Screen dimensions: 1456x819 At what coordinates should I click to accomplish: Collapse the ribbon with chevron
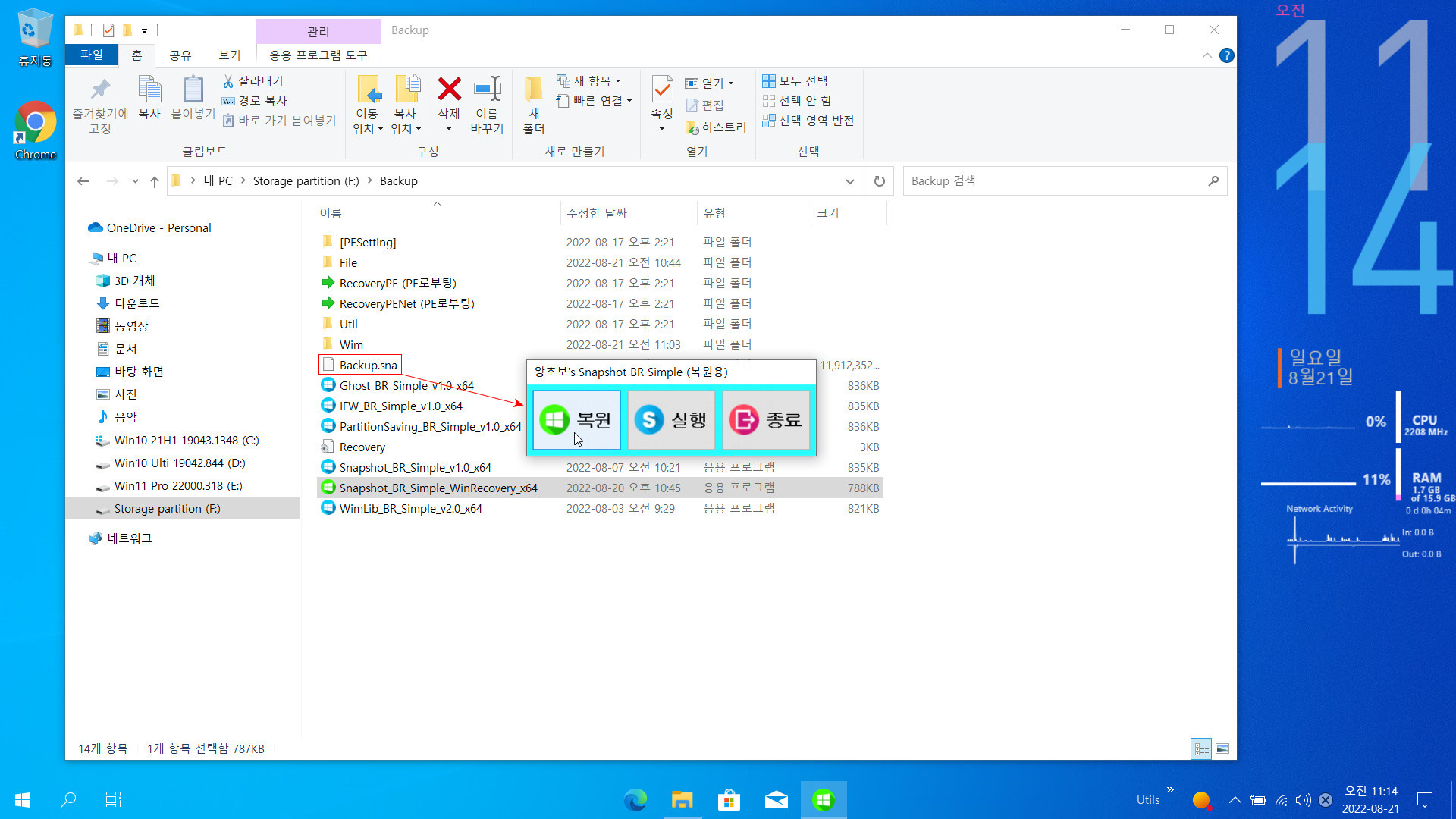[x=1207, y=55]
